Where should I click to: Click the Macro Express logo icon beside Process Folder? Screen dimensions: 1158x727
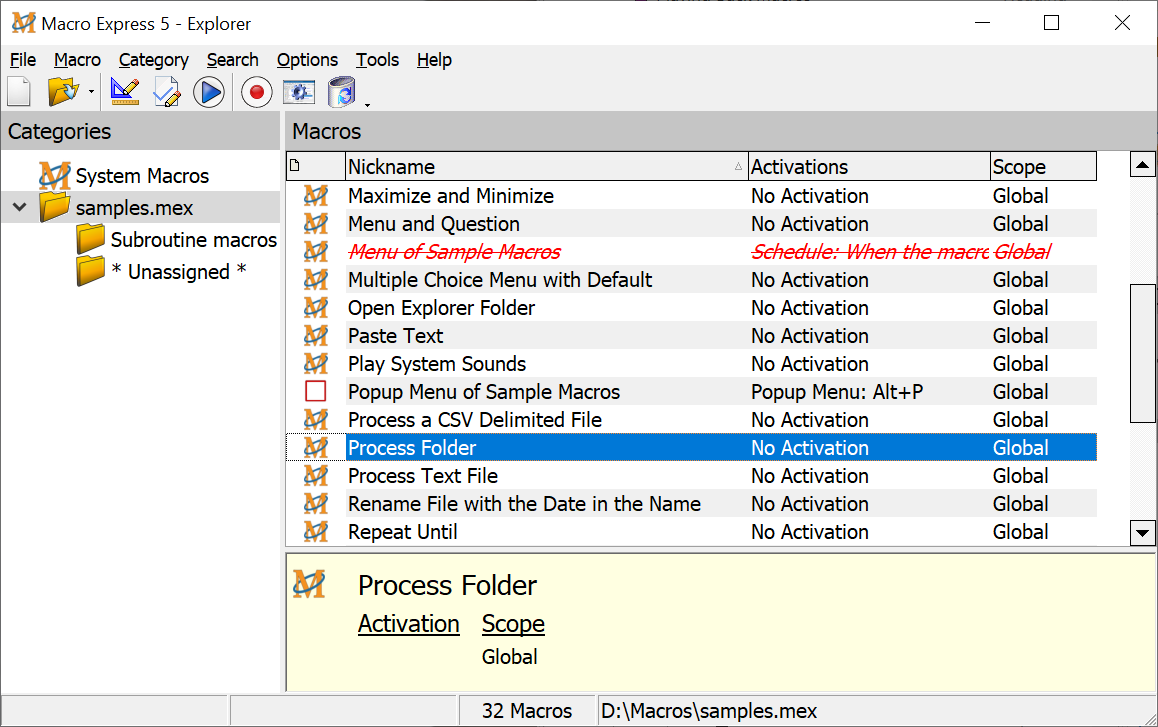click(314, 447)
